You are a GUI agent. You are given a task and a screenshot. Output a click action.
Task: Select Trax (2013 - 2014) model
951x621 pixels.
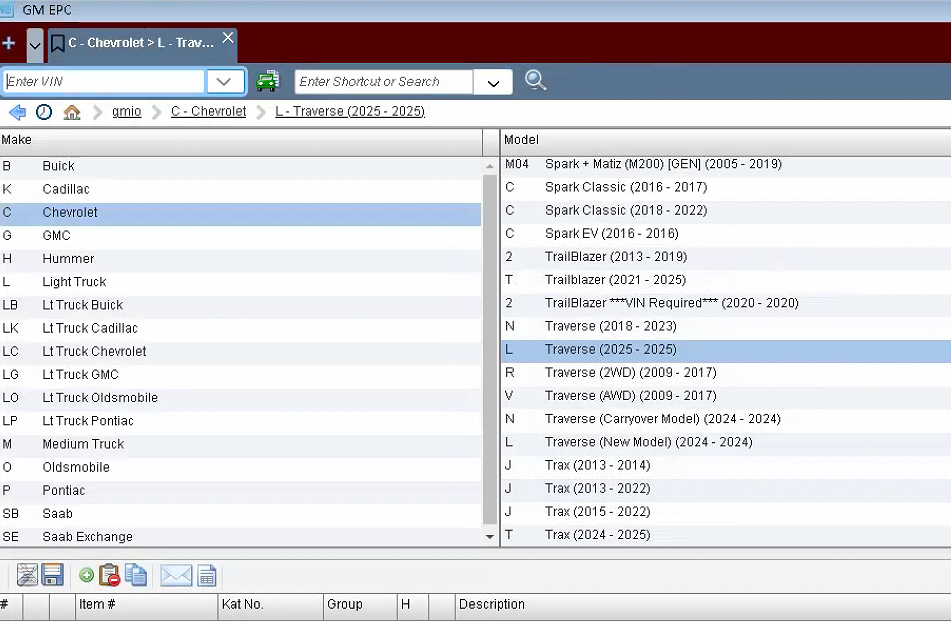(x=726, y=466)
